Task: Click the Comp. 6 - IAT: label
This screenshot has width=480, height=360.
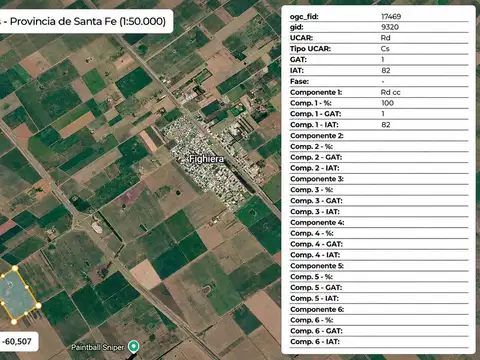Action: pyautogui.click(x=315, y=342)
